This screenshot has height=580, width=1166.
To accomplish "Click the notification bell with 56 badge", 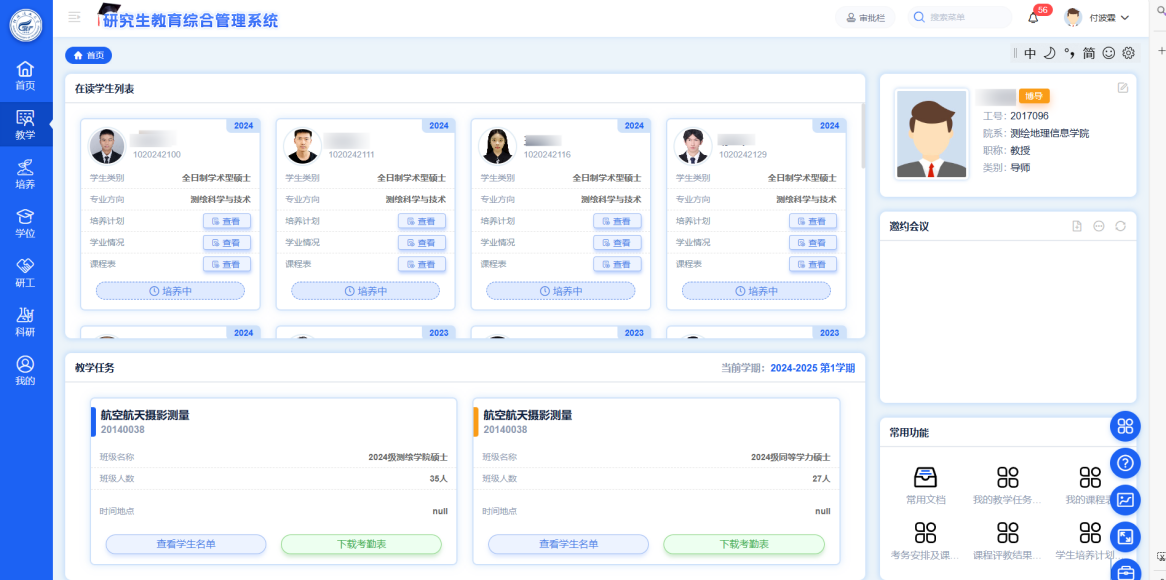I will tap(1034, 18).
